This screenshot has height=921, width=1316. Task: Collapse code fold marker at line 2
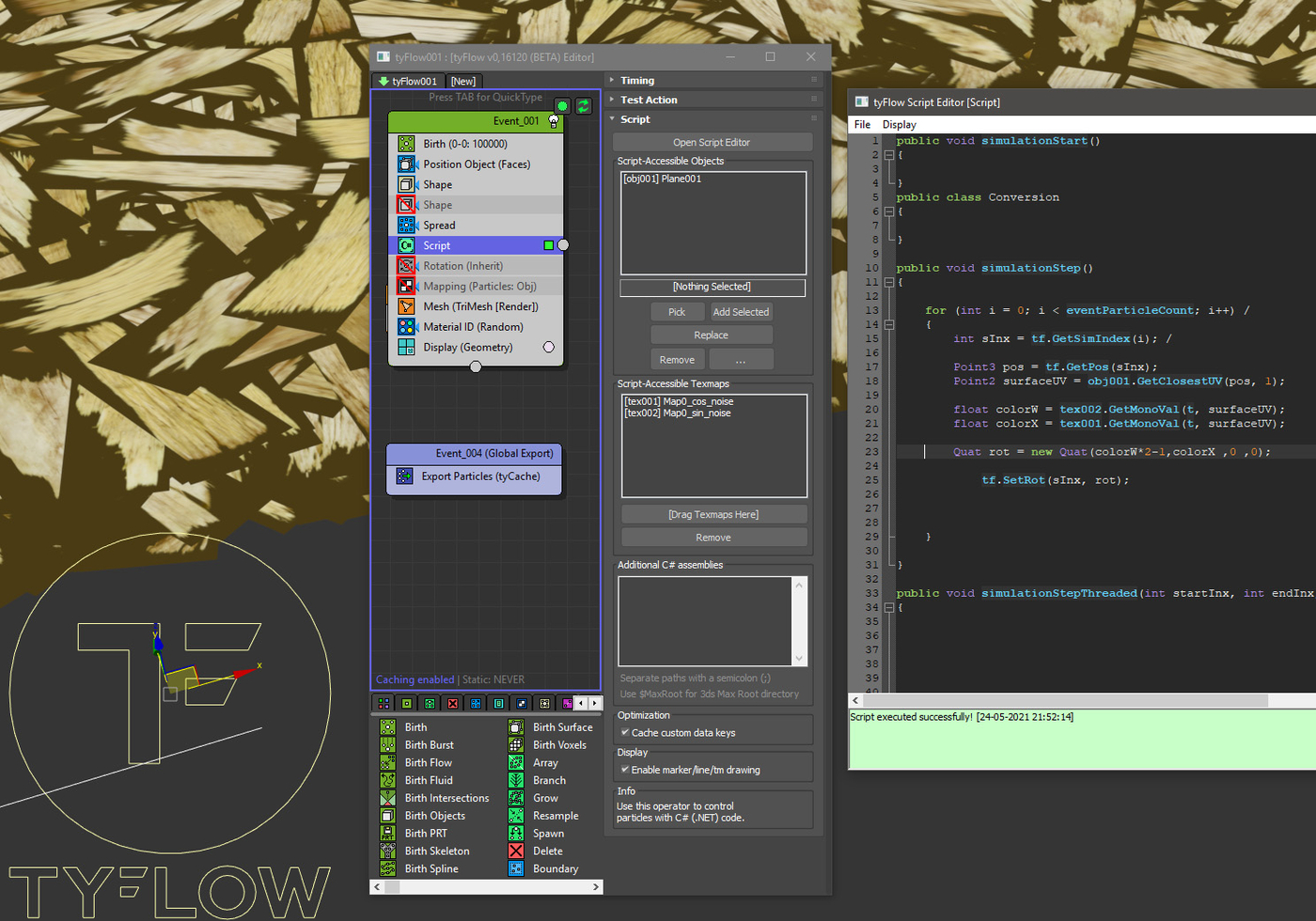(x=889, y=155)
